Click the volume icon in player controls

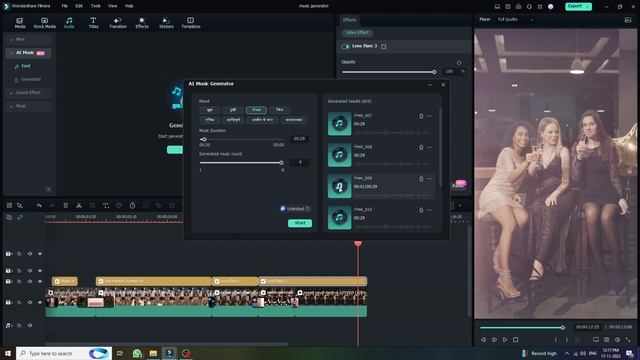pos(617,340)
